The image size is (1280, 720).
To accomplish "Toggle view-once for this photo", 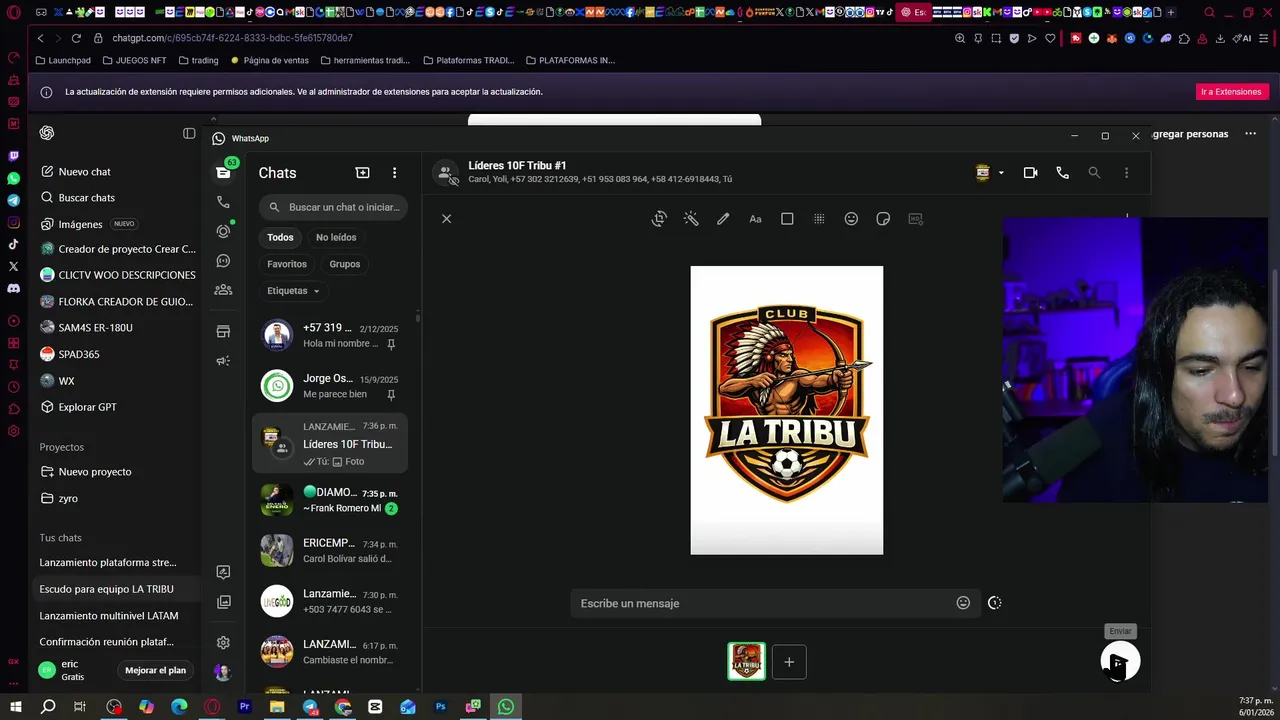I will pyautogui.click(x=994, y=603).
